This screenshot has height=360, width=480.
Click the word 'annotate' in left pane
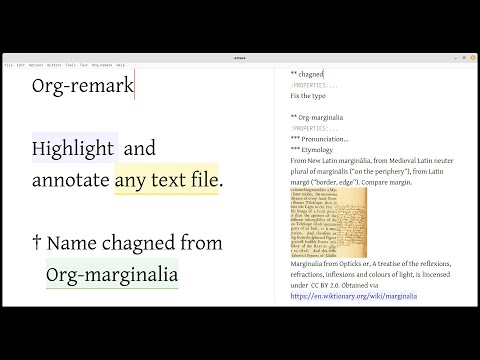tap(71, 180)
